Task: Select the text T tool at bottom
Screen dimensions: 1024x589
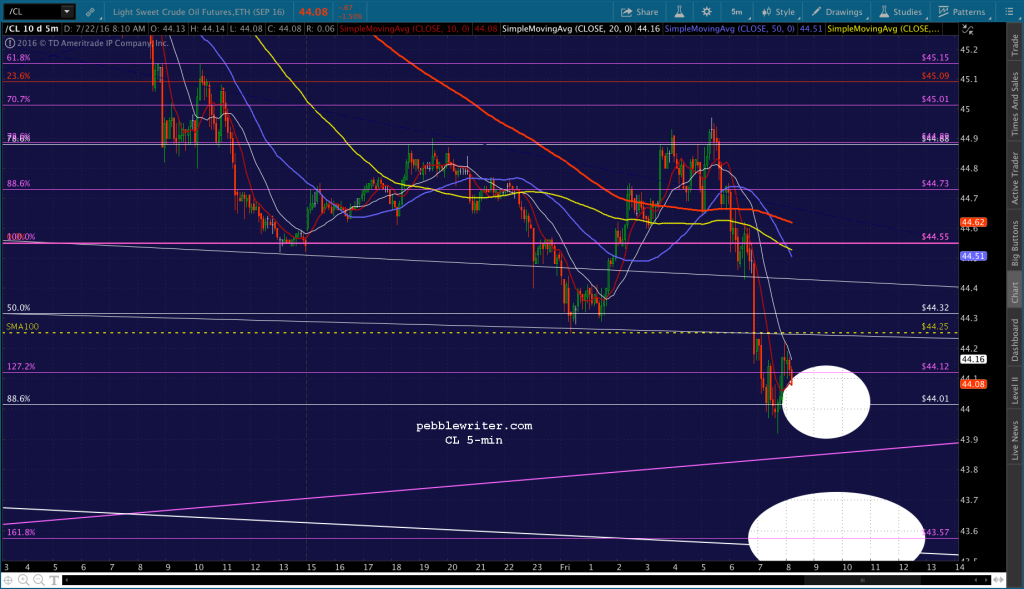Action: pos(54,580)
